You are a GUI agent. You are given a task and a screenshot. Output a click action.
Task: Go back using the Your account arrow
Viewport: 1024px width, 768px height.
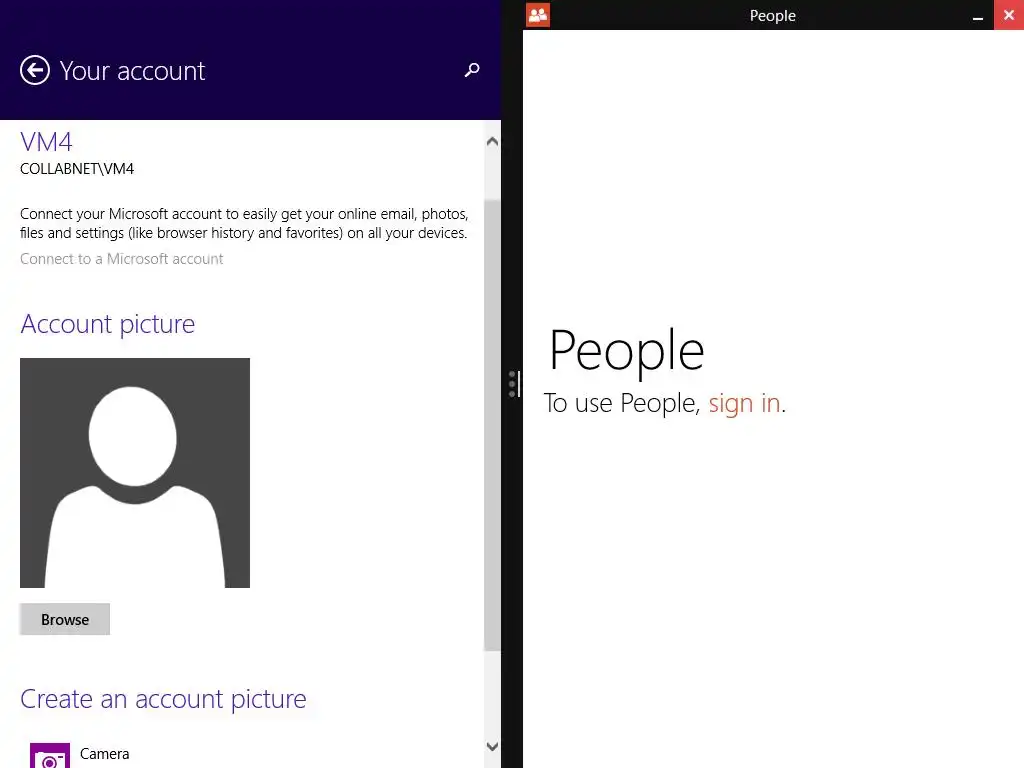coord(35,71)
